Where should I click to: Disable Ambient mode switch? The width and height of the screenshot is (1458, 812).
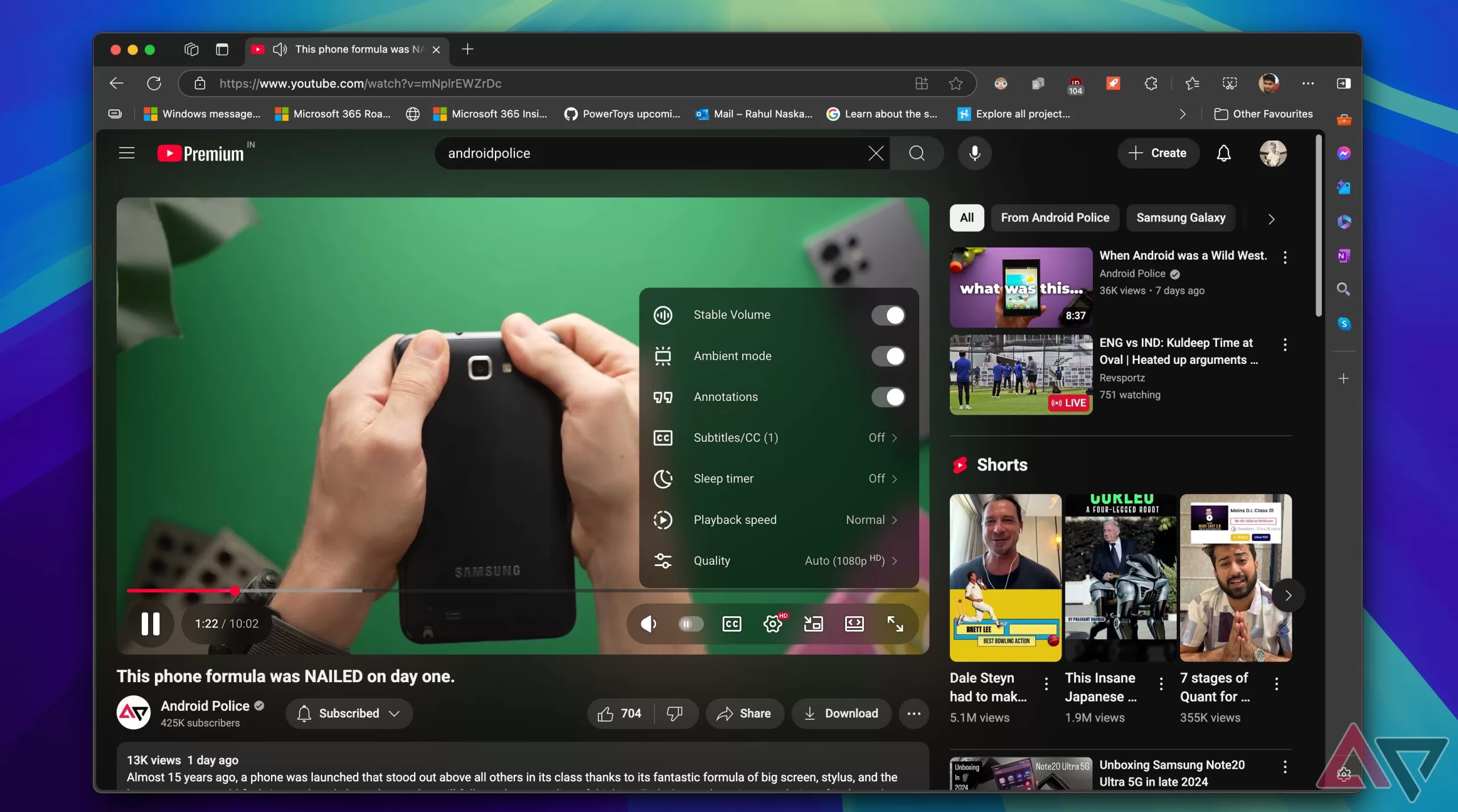coord(888,356)
